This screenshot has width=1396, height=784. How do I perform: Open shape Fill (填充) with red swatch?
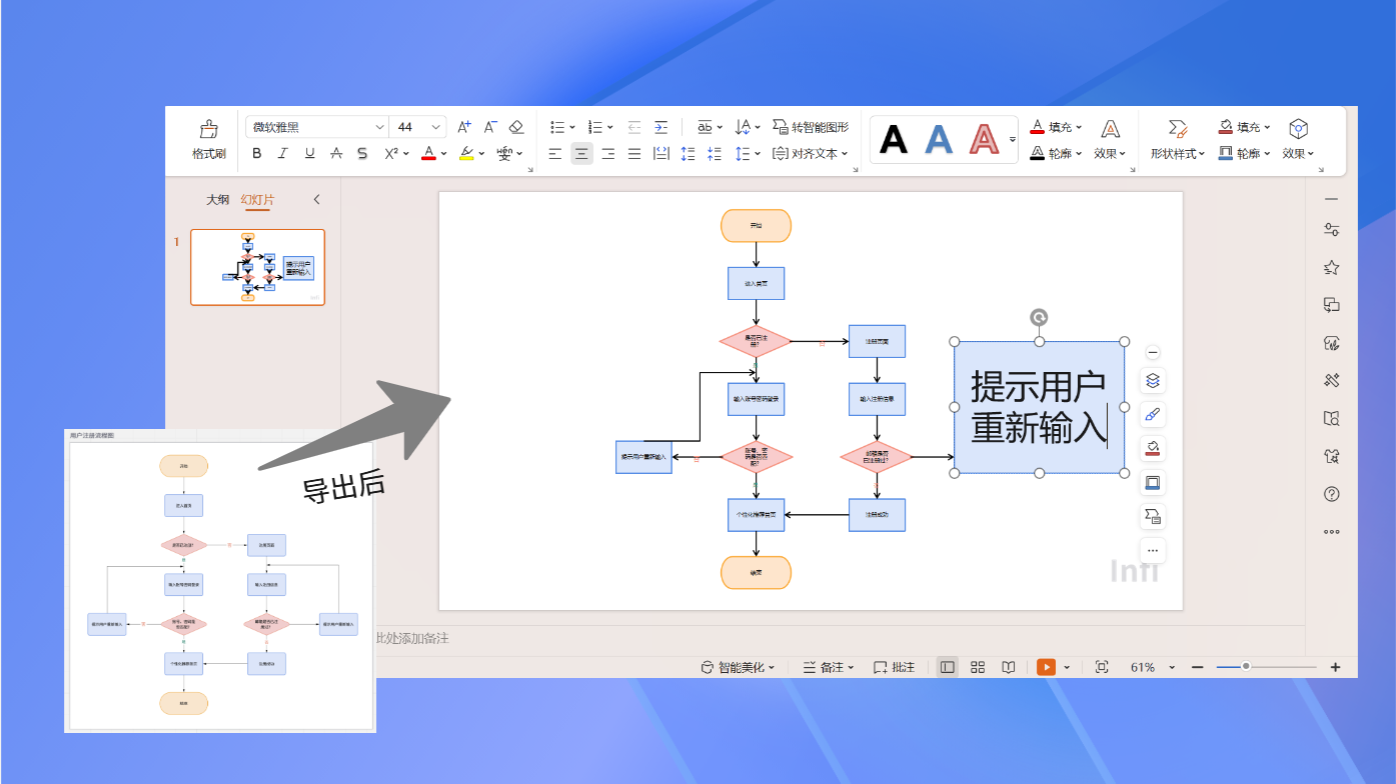click(x=1244, y=127)
